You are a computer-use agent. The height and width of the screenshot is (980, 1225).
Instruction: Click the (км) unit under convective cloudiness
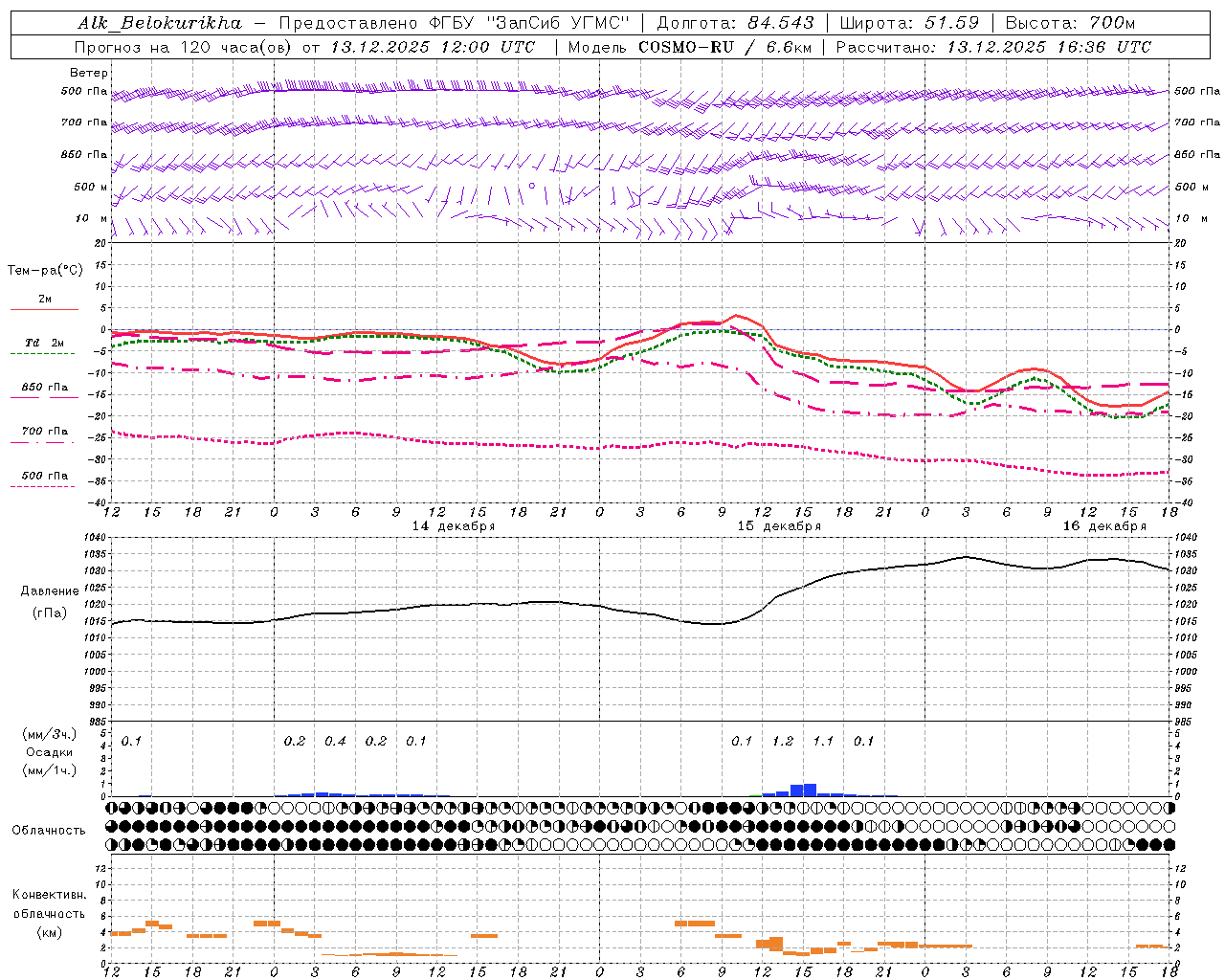click(50, 932)
